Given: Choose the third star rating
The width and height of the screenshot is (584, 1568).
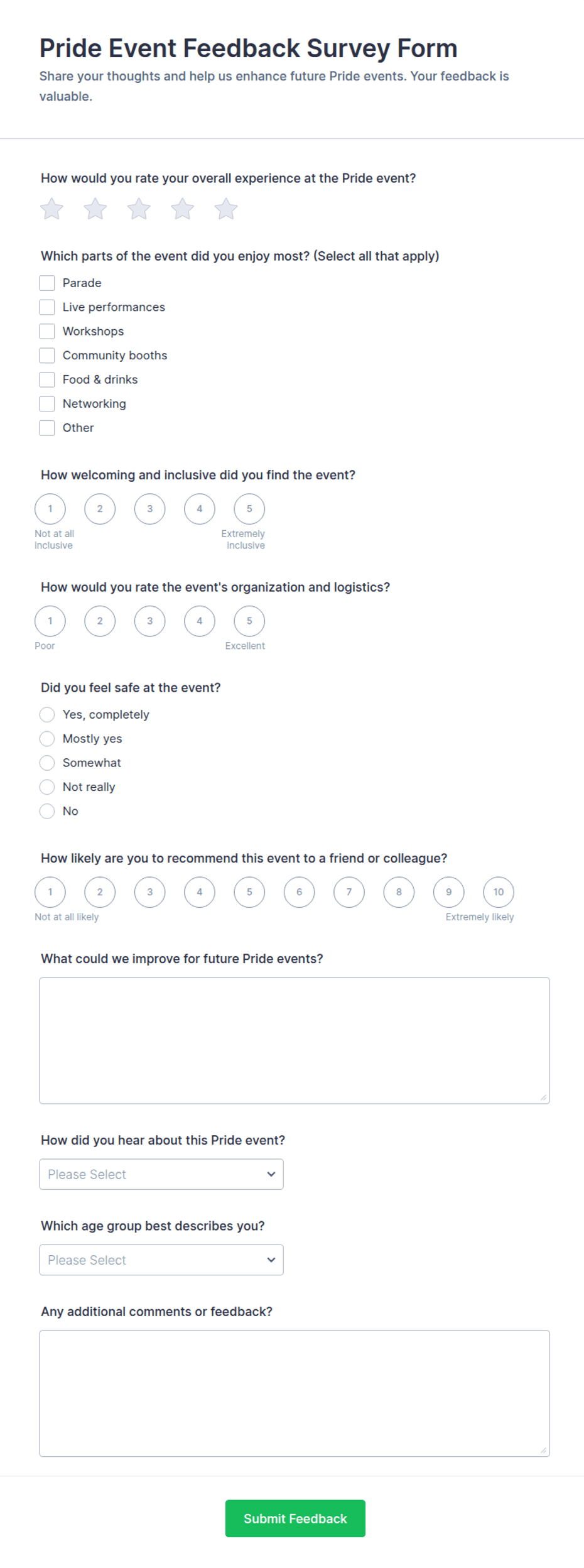Looking at the screenshot, I should (x=139, y=209).
